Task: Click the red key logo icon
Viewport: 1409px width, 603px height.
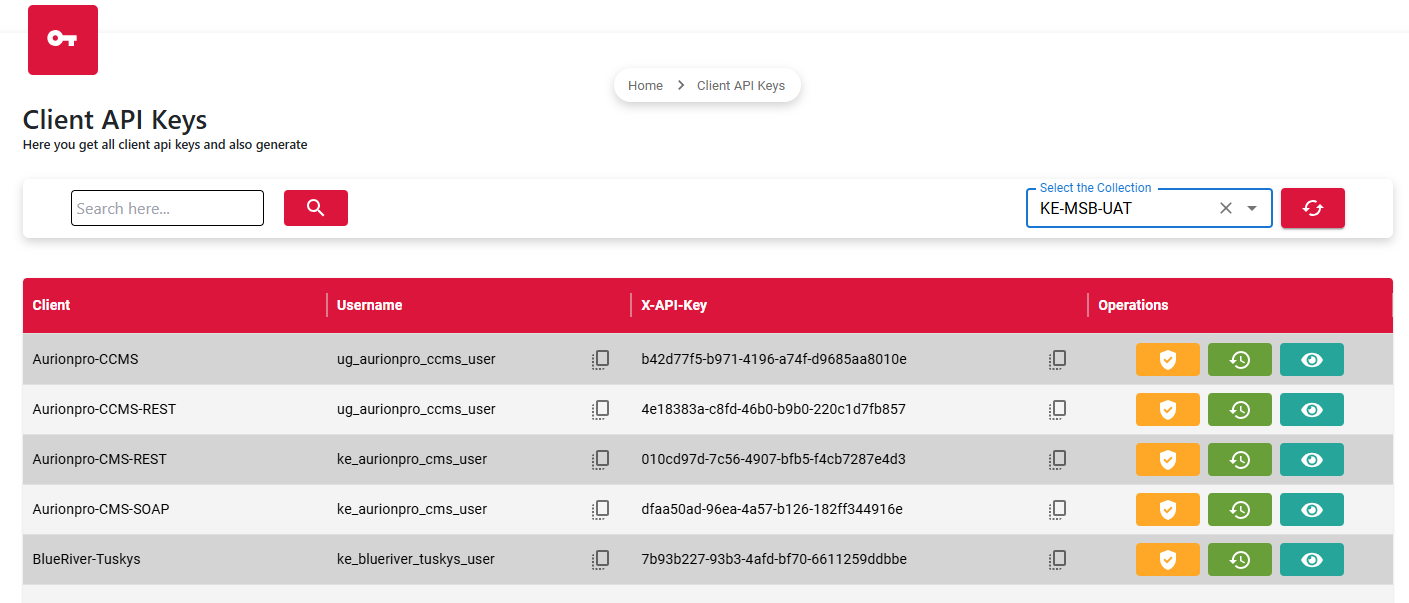Action: coord(63,39)
